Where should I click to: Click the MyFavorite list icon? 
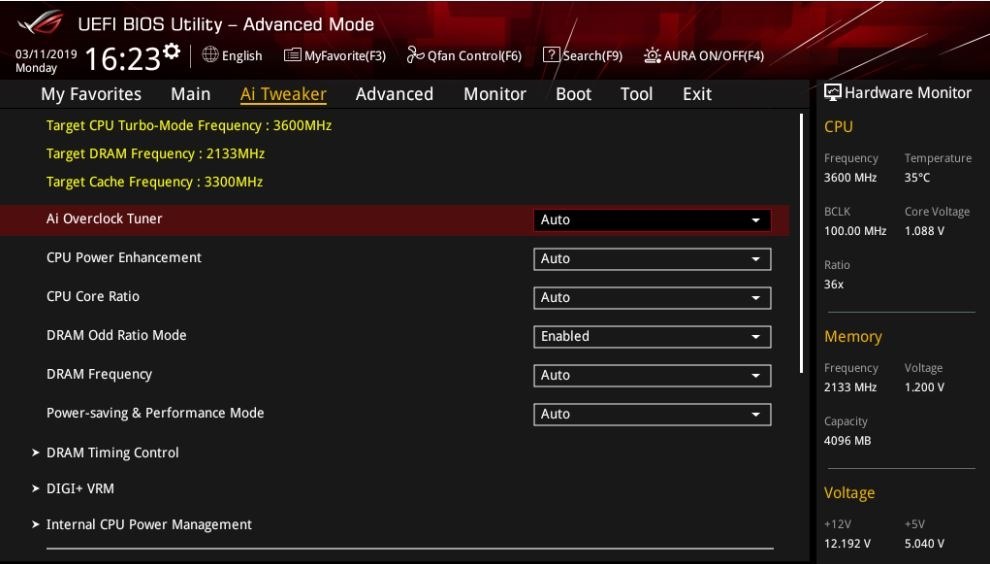click(292, 55)
